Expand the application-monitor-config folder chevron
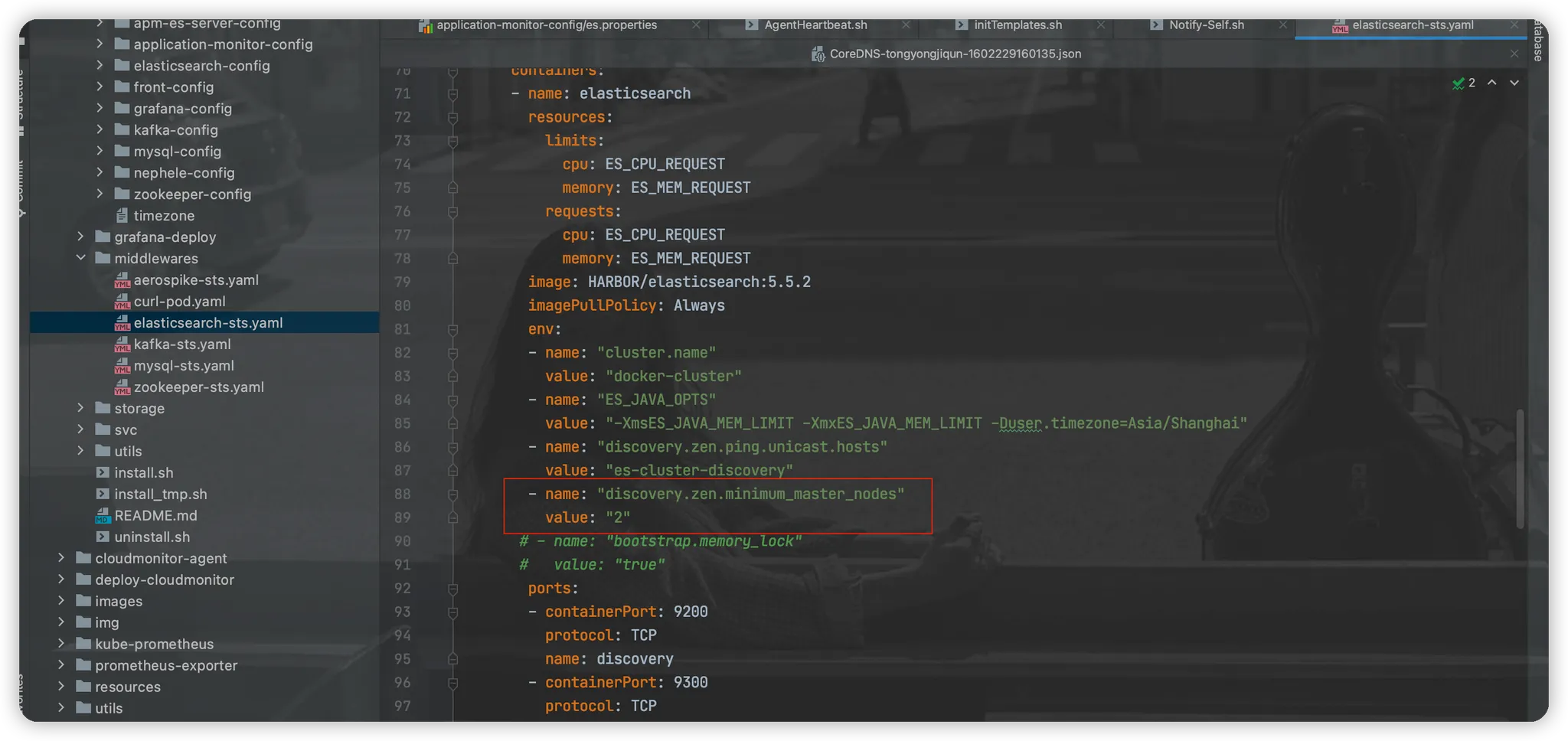This screenshot has height=741, width=1568. coord(100,44)
